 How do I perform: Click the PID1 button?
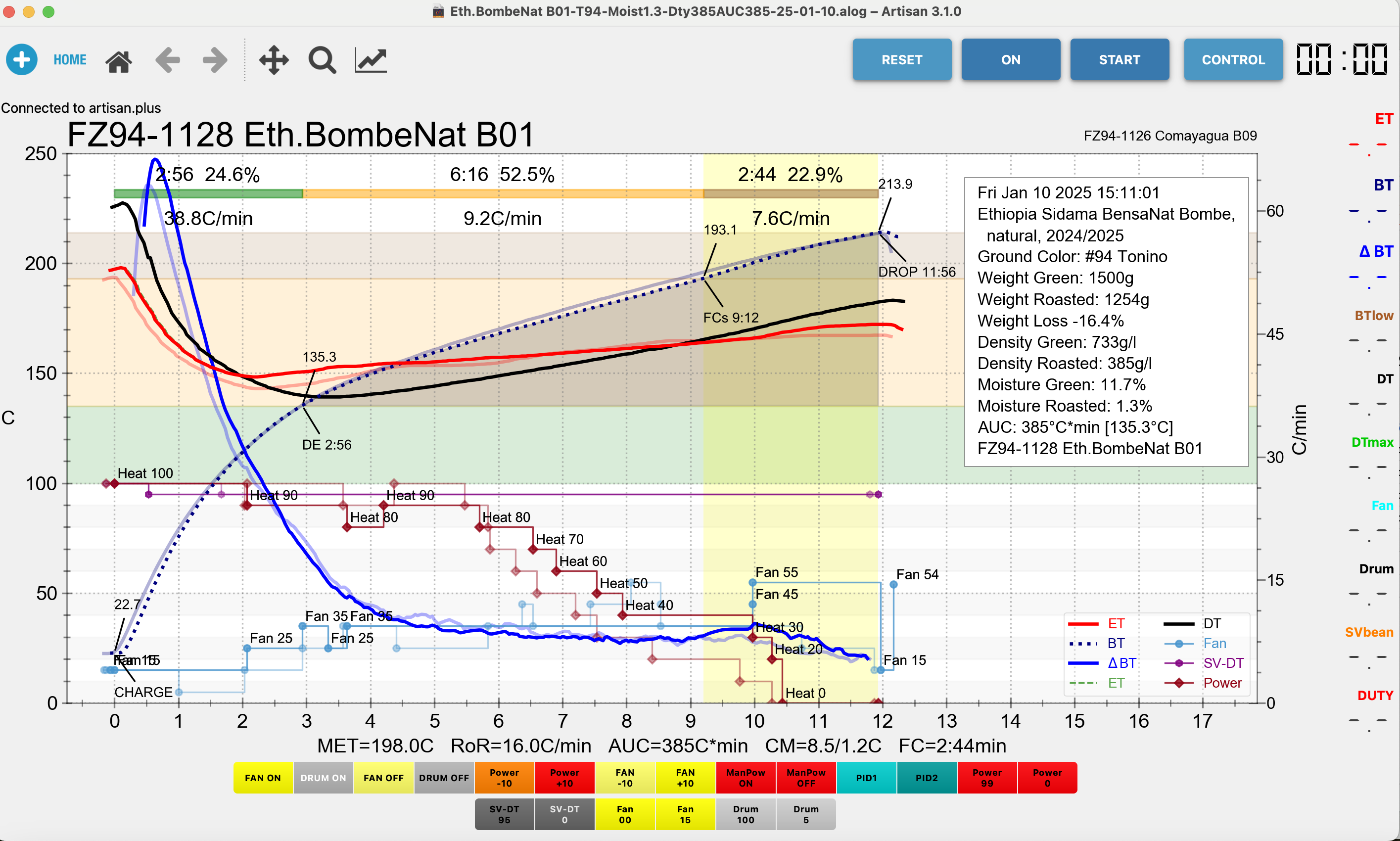coord(866,778)
